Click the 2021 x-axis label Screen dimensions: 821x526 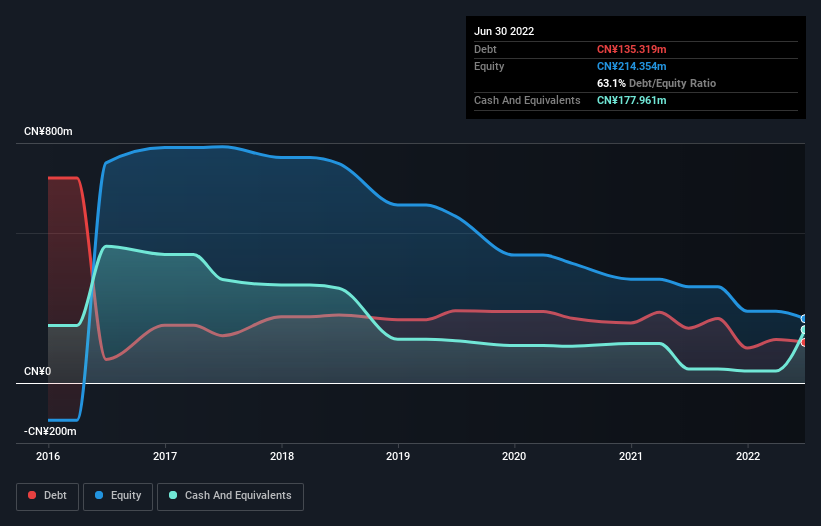click(x=631, y=456)
